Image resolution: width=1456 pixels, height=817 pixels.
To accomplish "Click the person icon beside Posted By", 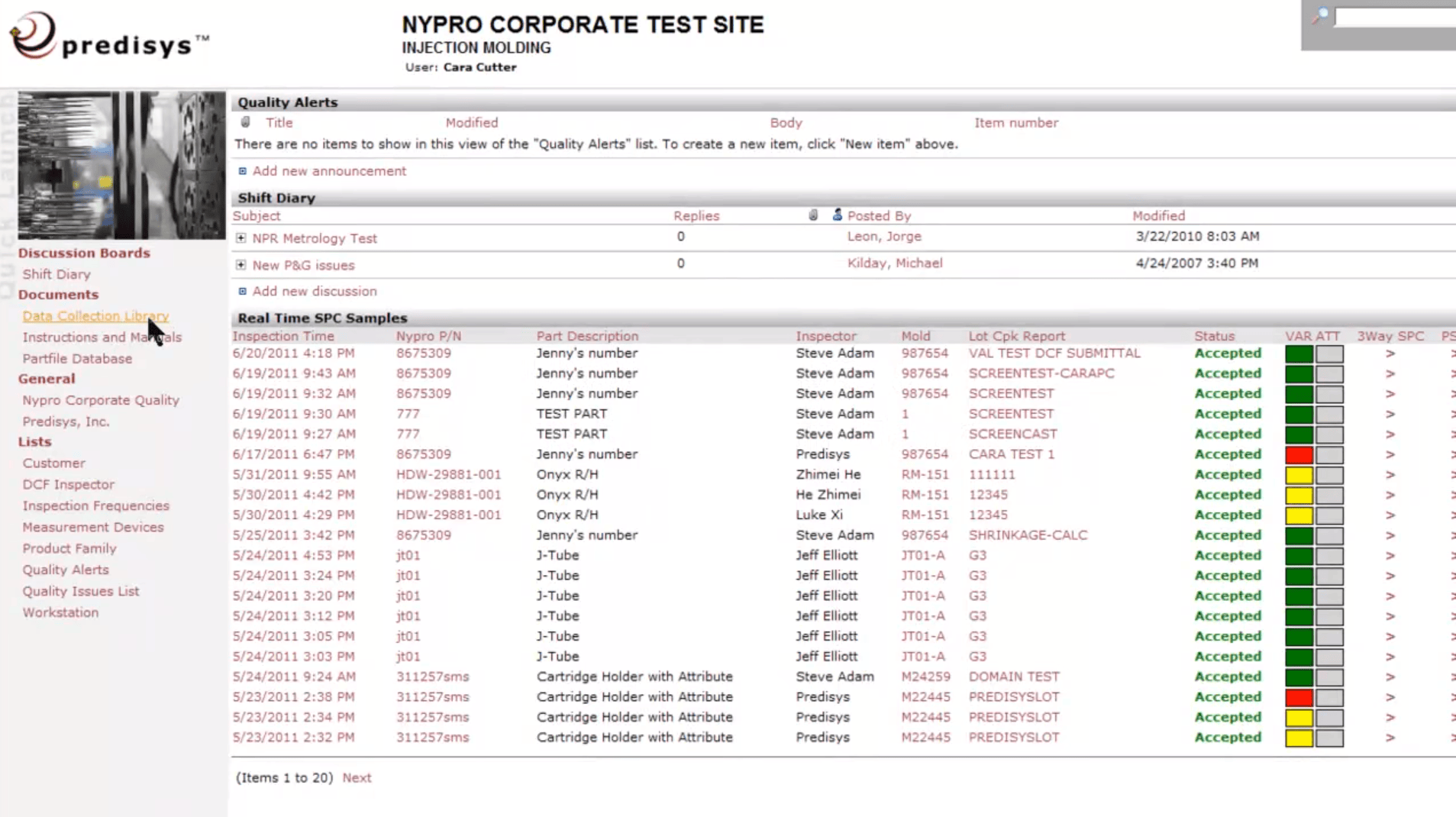I will 837,215.
